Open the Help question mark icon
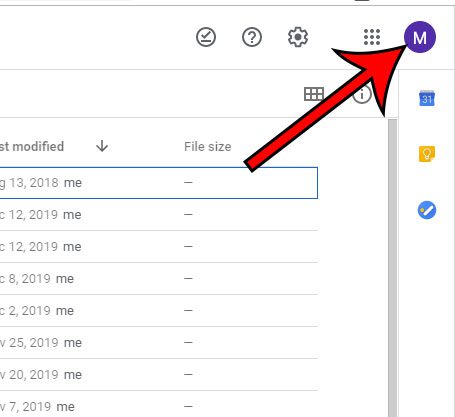Screen dimensions: 455x417 click(252, 37)
